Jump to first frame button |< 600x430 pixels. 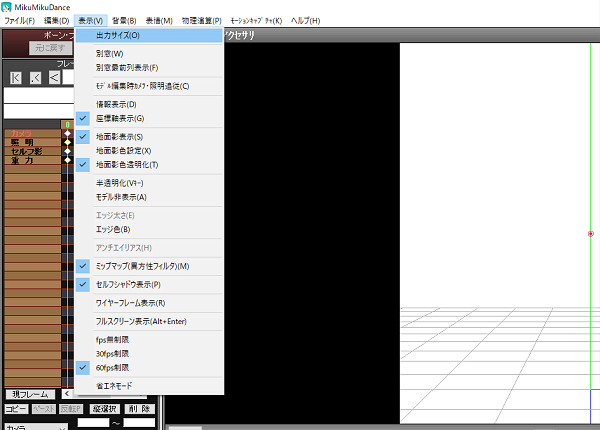(x=16, y=78)
